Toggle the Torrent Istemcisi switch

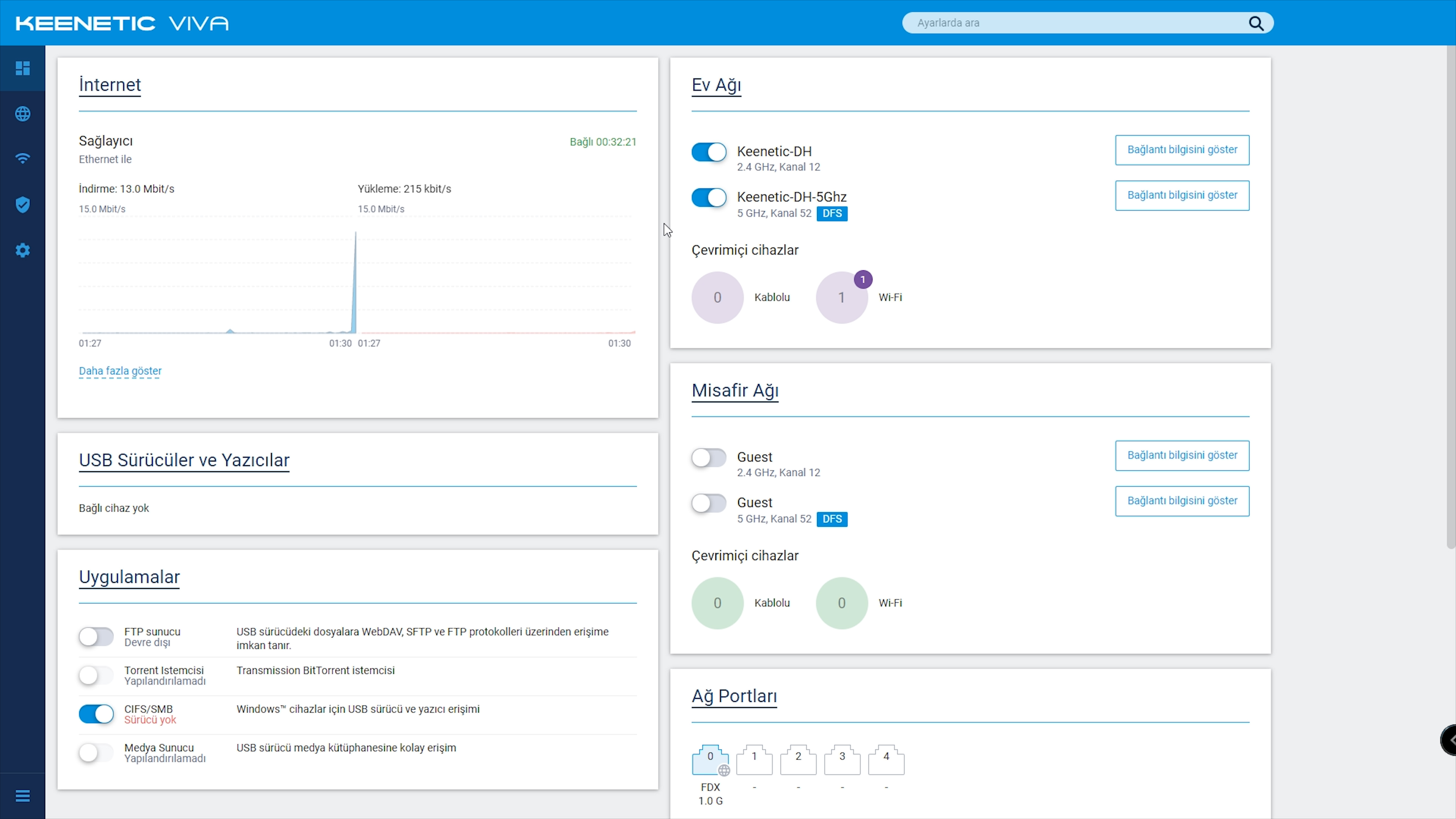click(96, 675)
